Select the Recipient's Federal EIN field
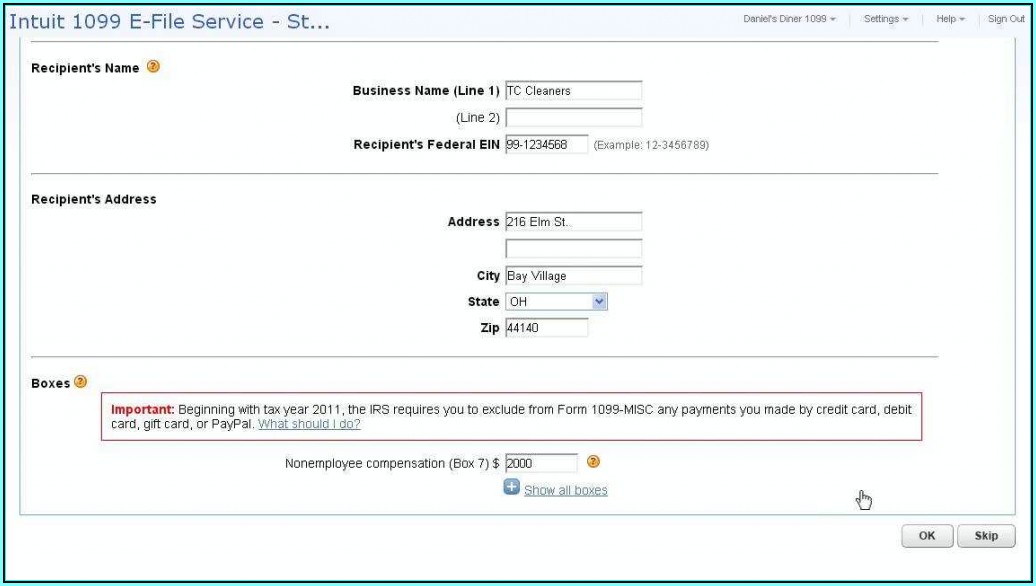The image size is (1036, 586). [x=546, y=145]
